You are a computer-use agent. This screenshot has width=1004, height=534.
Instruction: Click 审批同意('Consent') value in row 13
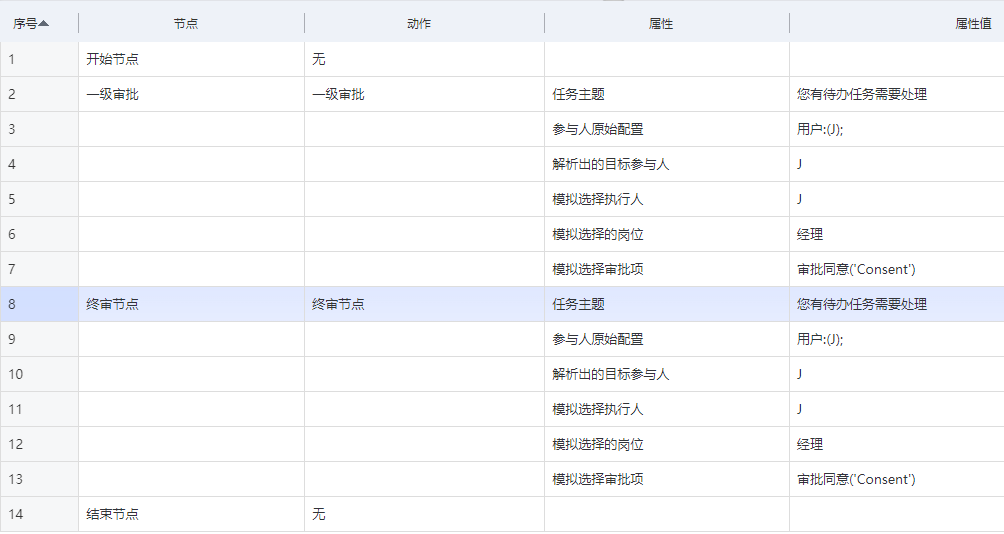(856, 479)
